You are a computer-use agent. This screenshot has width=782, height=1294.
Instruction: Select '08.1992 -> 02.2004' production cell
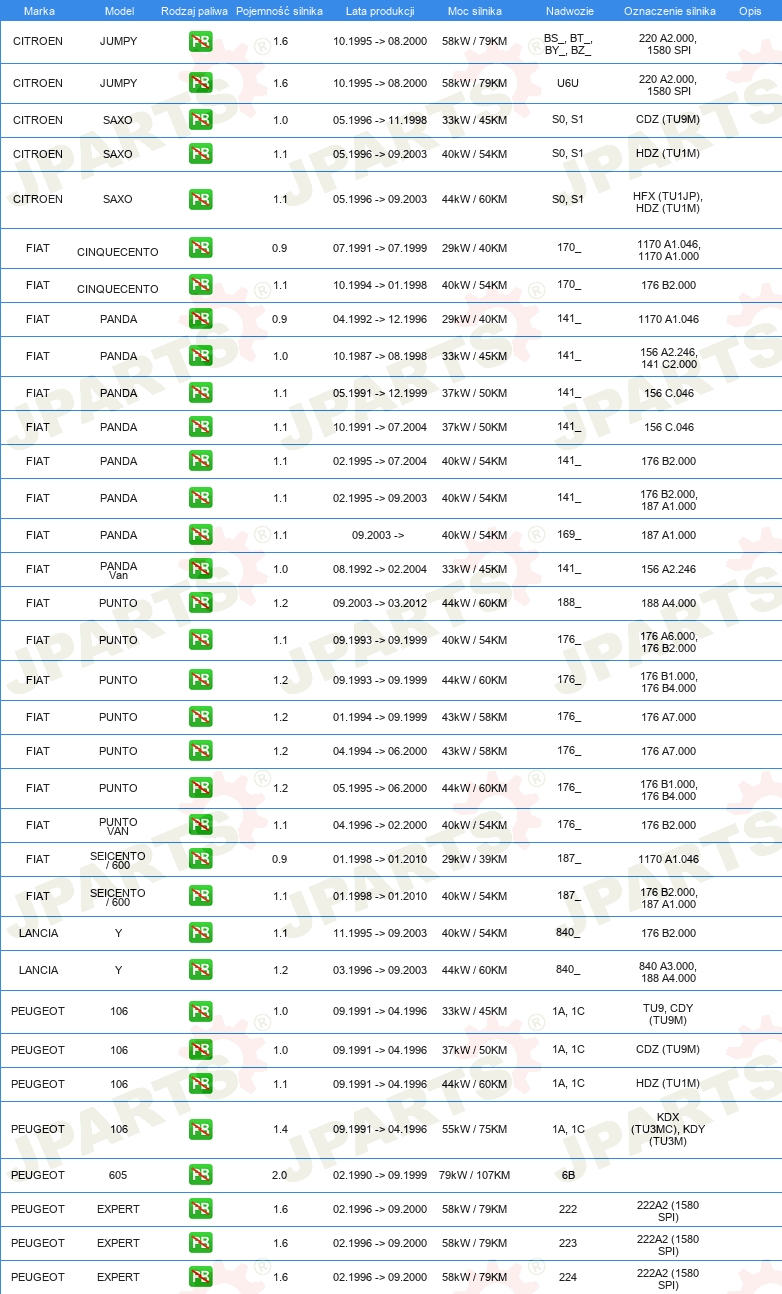tap(380, 569)
